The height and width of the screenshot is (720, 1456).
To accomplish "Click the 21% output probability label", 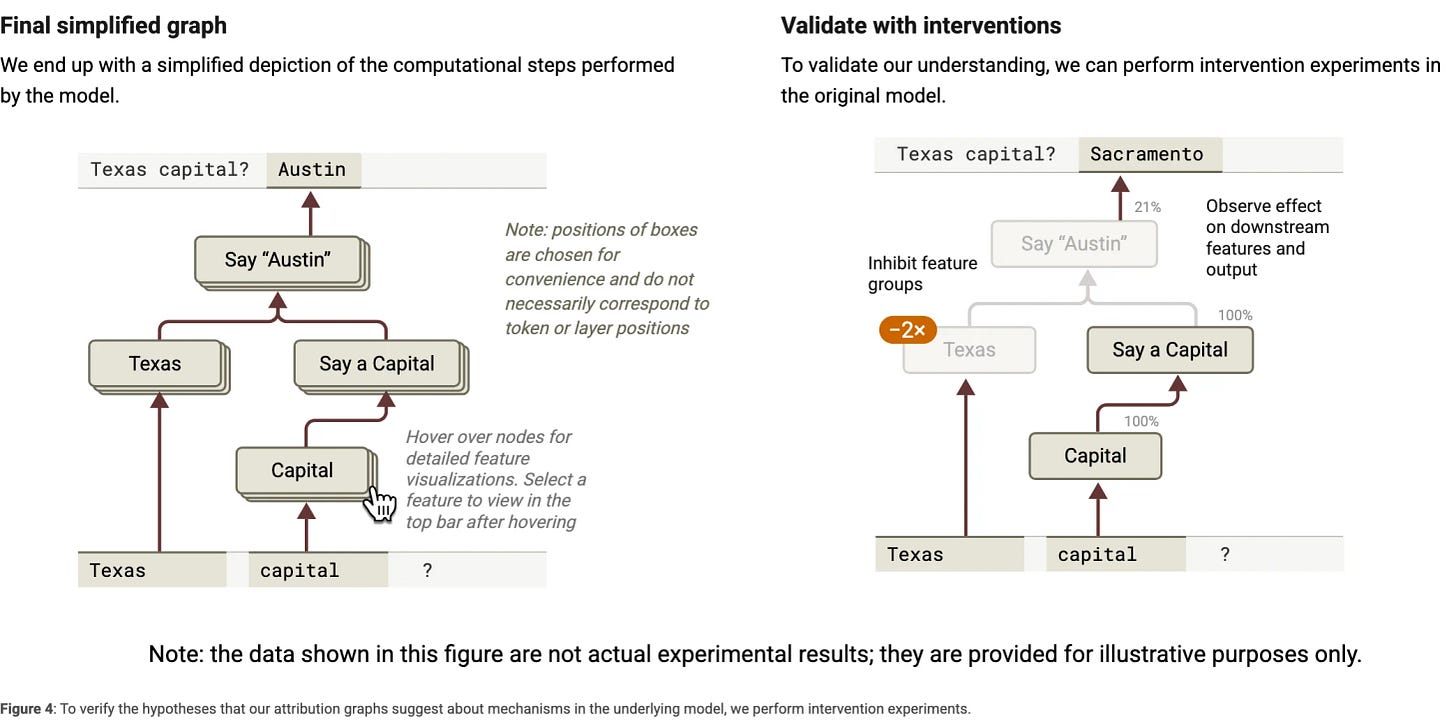I will pos(1147,207).
